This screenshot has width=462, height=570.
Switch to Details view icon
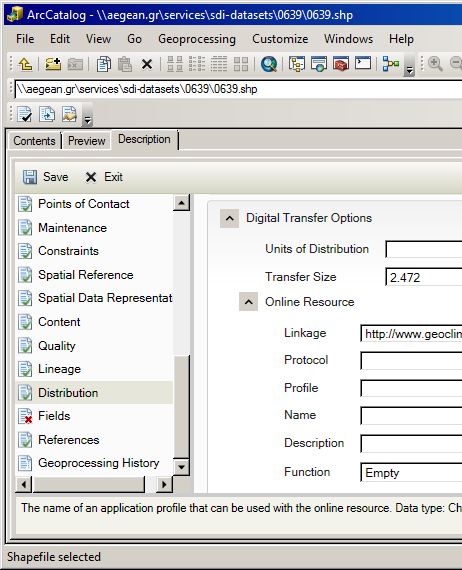219,64
